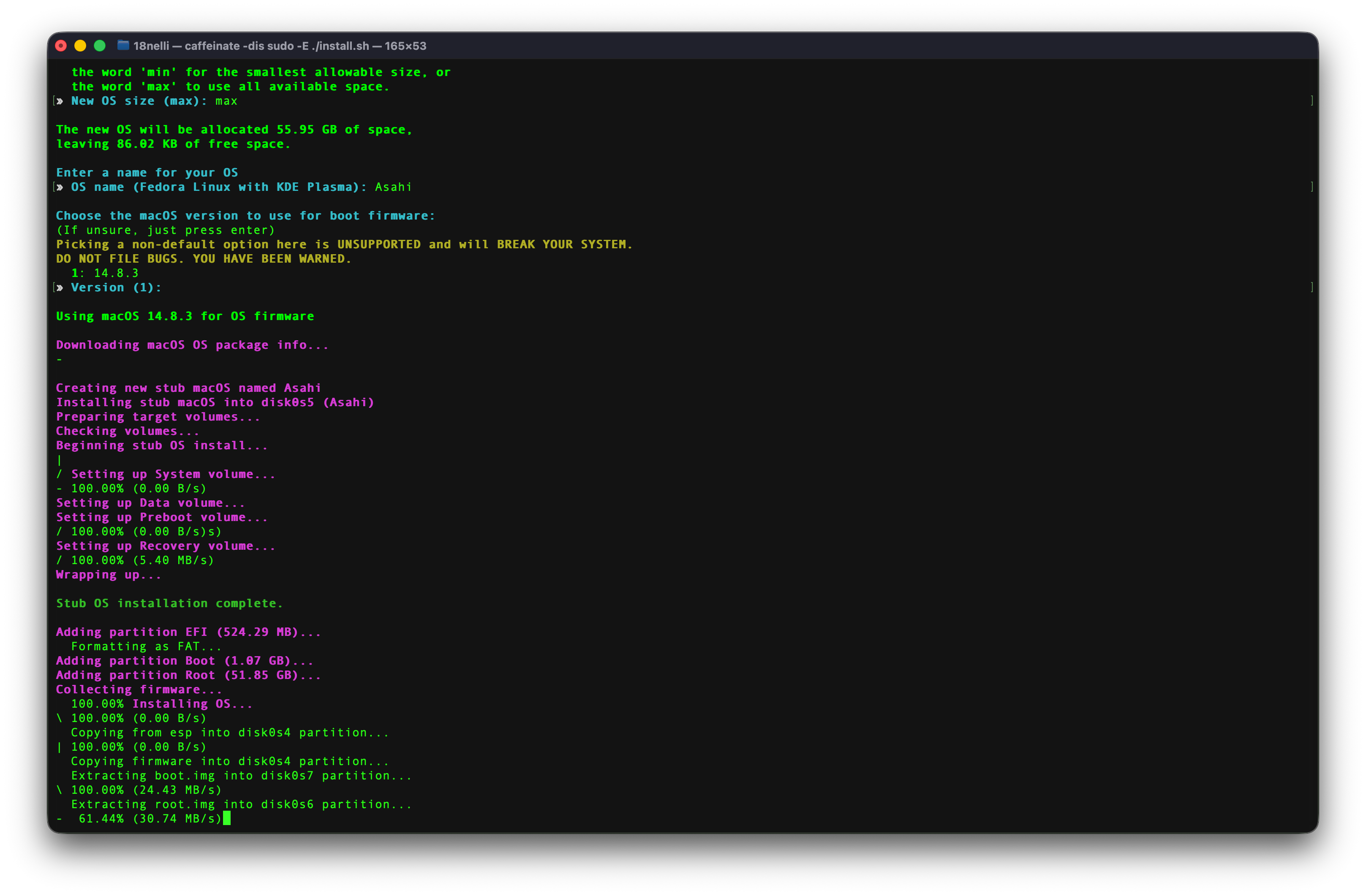The image size is (1366, 896).
Task: Click 'Beginning stub OS install...' line
Action: pyautogui.click(x=162, y=445)
